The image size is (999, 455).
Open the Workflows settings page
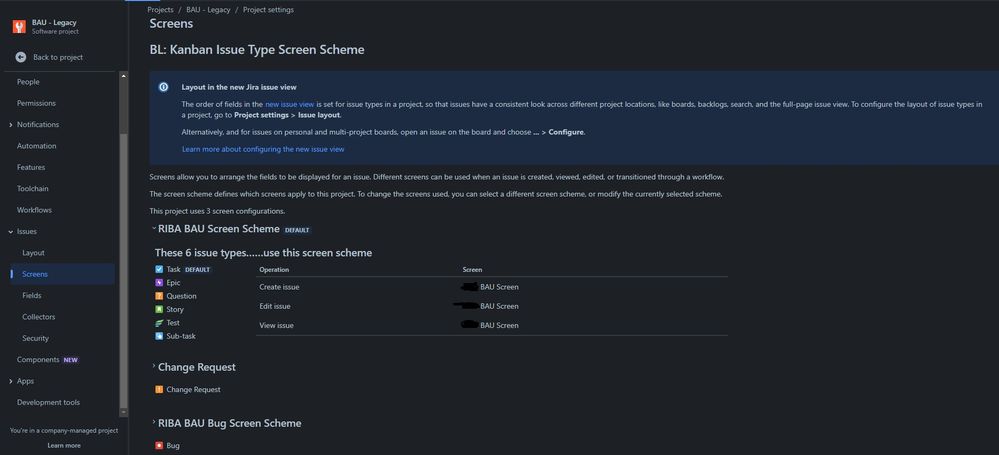[34, 210]
